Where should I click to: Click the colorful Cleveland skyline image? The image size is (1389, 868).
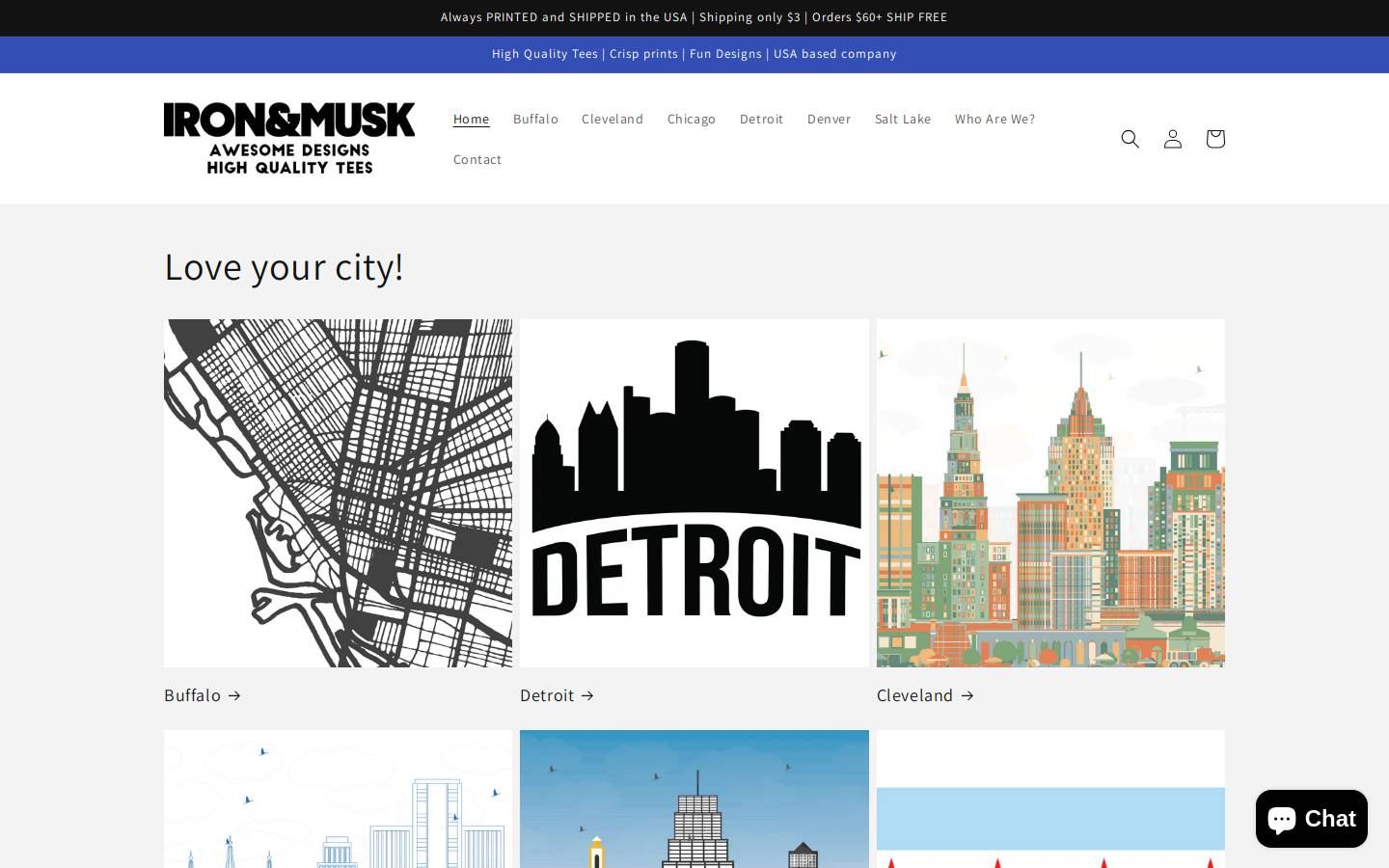click(x=1050, y=493)
